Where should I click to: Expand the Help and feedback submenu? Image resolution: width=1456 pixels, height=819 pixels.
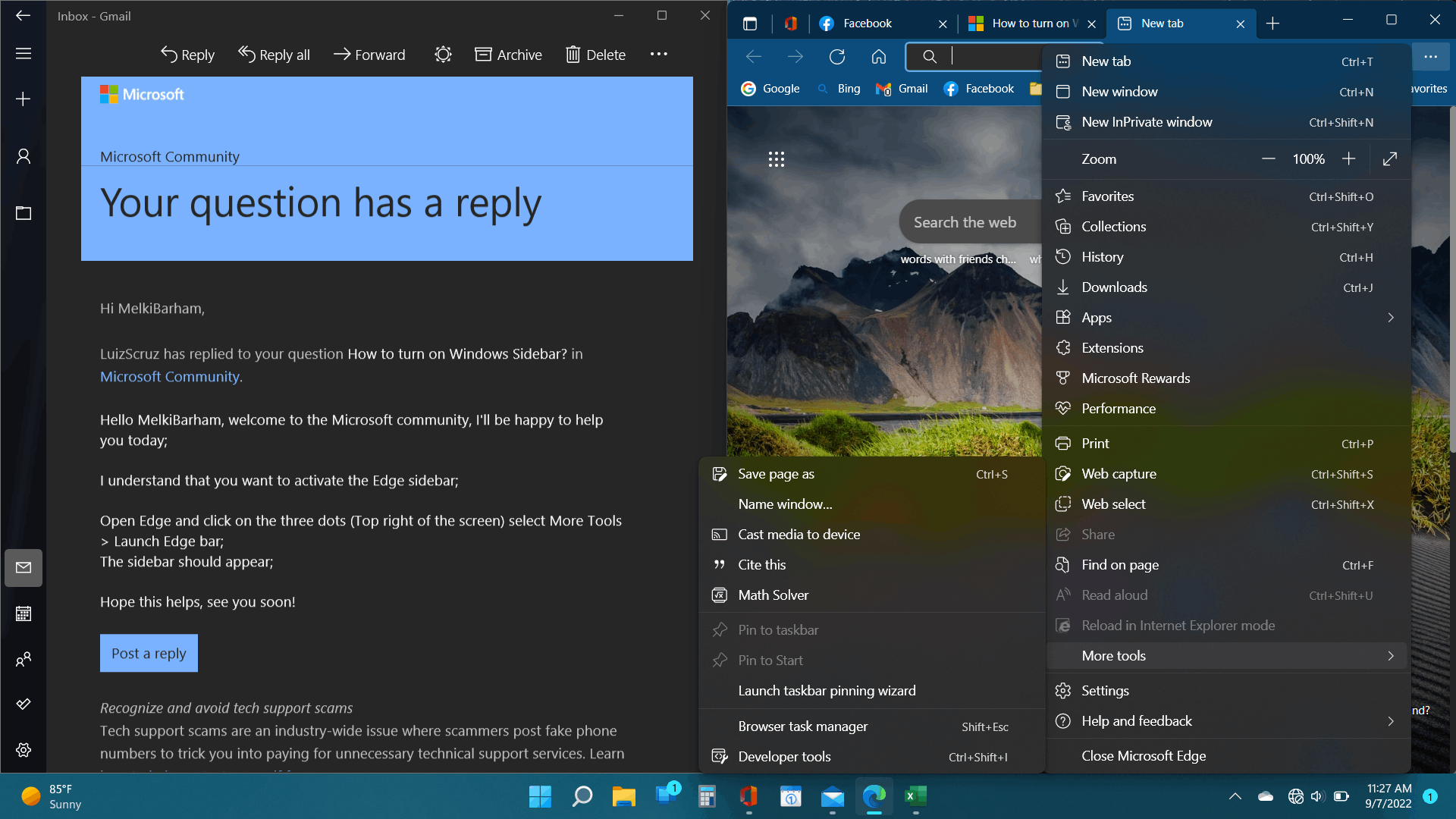pos(1390,721)
